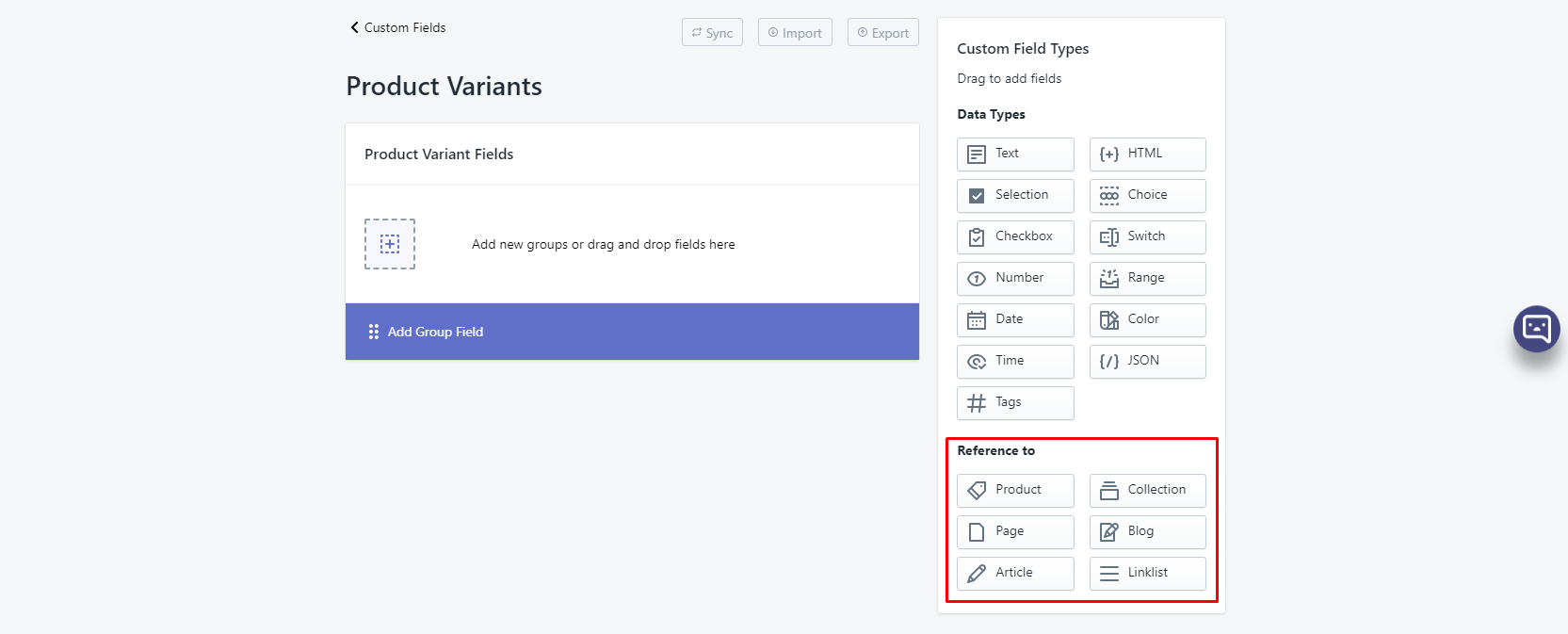
Task: Click the Add Group Field bar
Action: tap(632, 332)
